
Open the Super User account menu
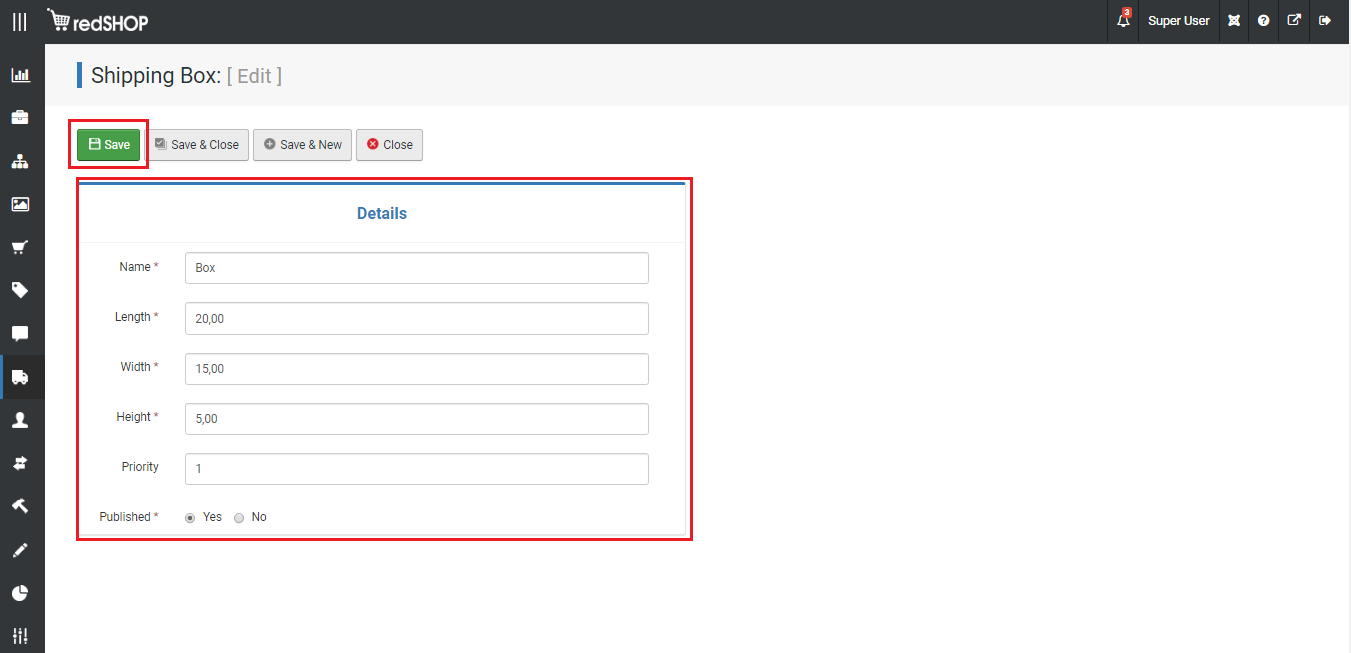click(x=1179, y=21)
